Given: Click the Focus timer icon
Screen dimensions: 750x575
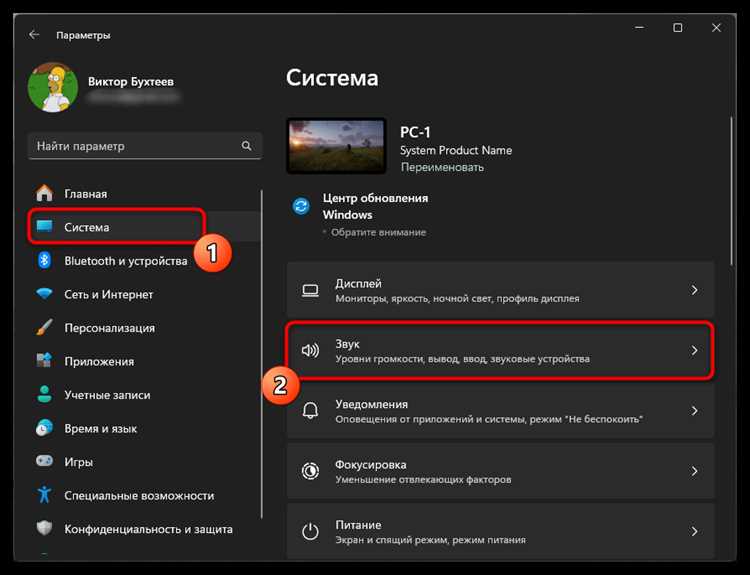Looking at the screenshot, I should coord(310,471).
